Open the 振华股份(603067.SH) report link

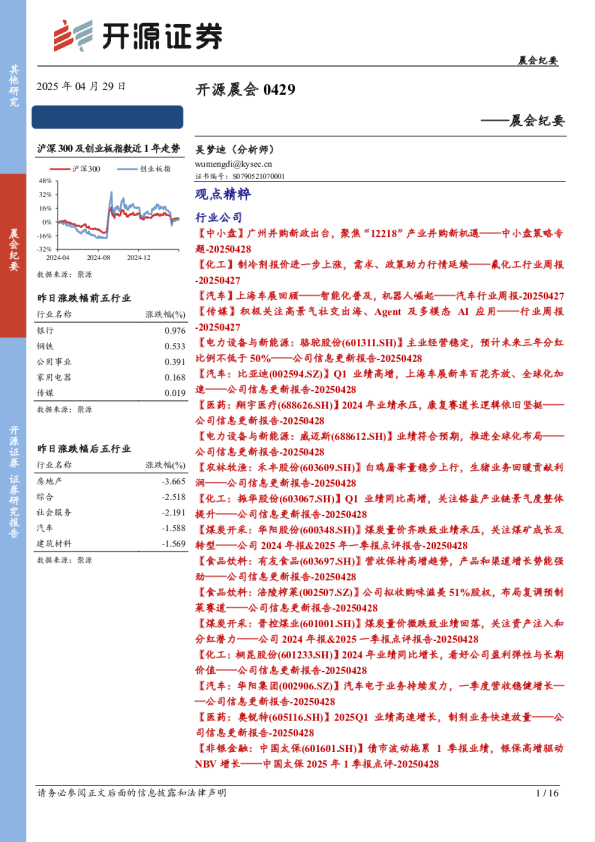(x=379, y=506)
